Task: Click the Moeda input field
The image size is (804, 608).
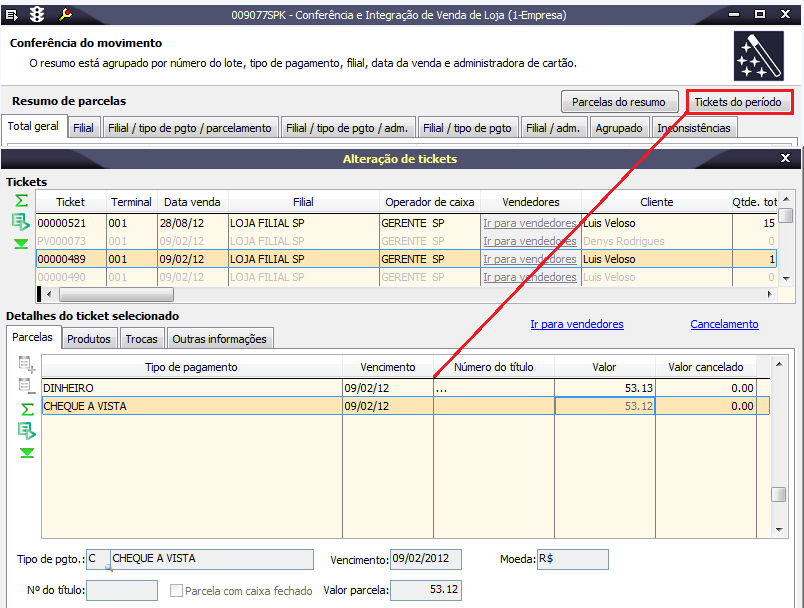Action: pos(573,559)
